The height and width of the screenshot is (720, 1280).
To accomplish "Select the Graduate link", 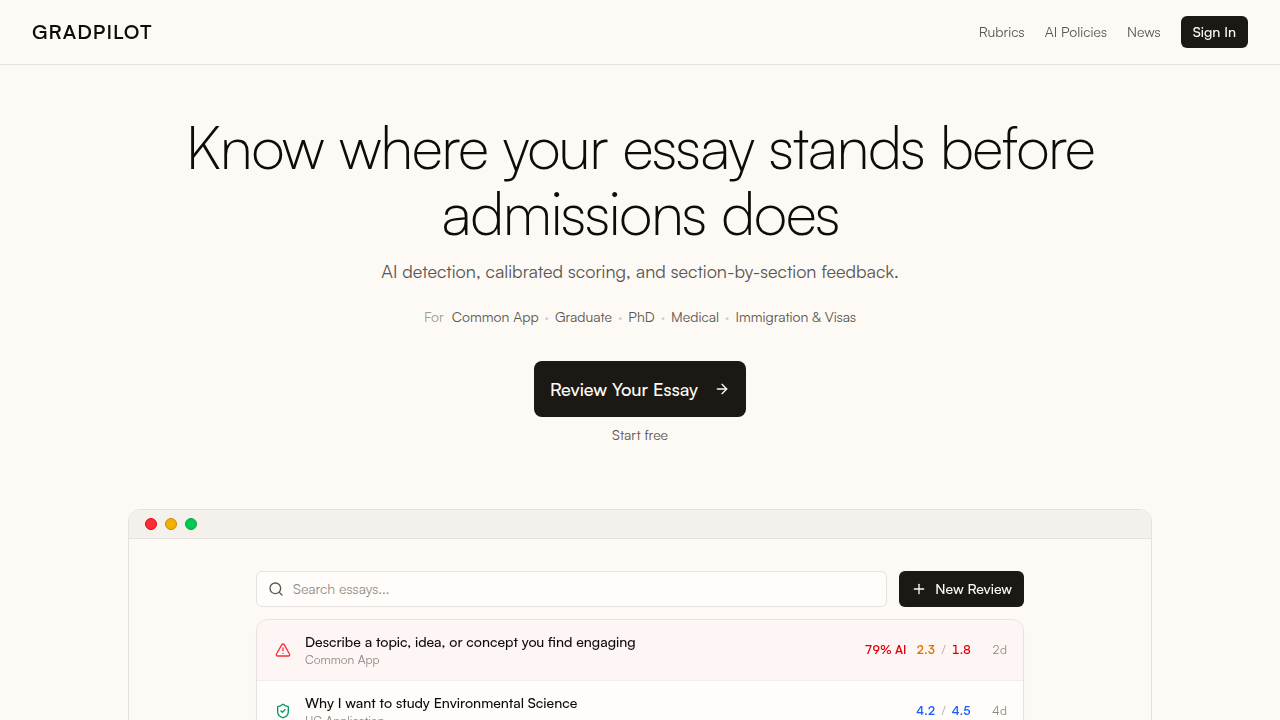I will (583, 317).
